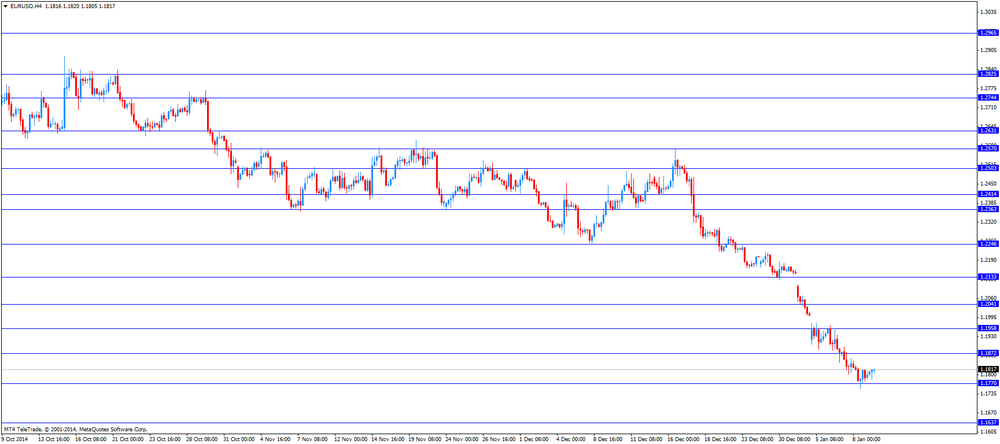
Task: Click the 24 Nov 00:00 time axis label
Action: (x=461, y=440)
